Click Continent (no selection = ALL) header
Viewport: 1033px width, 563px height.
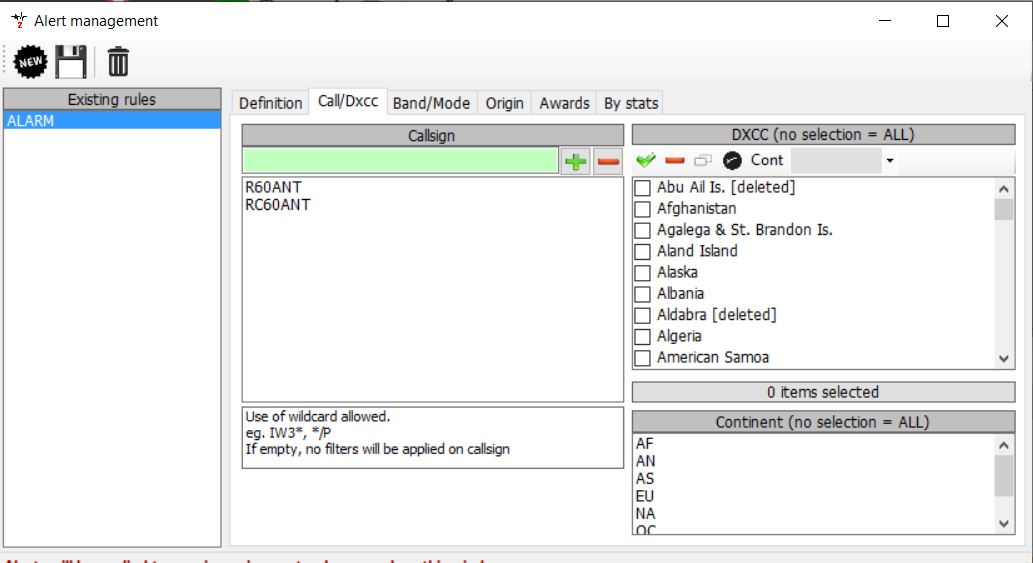pos(824,422)
